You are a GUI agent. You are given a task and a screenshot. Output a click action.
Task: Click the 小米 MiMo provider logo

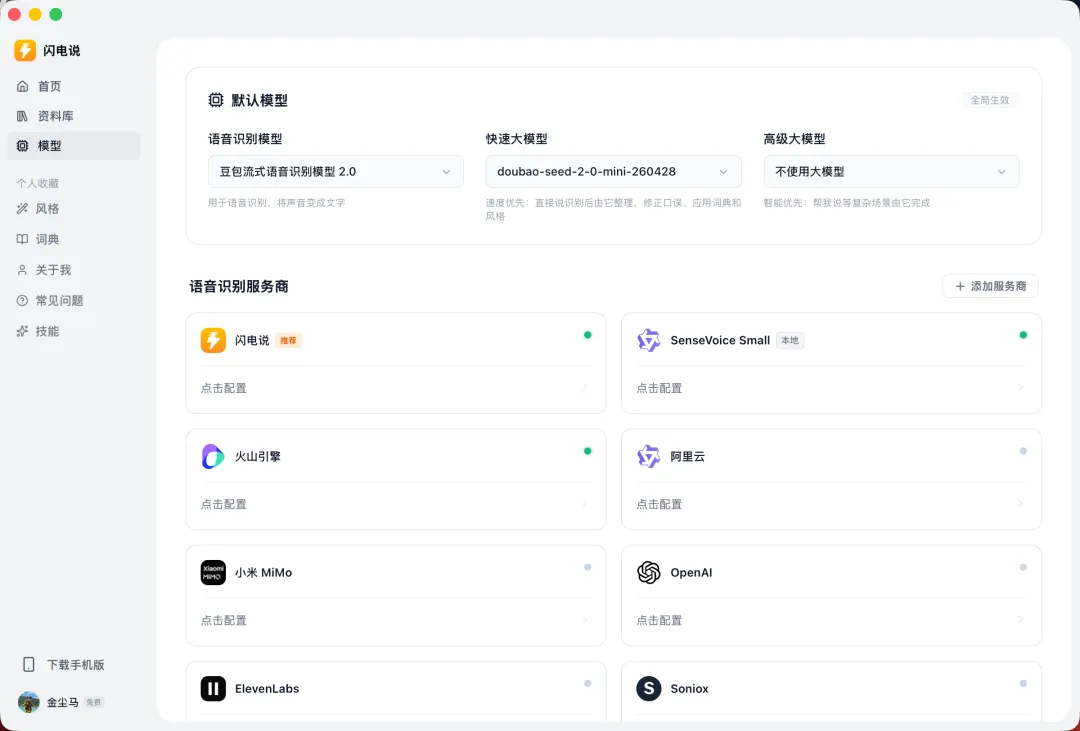tap(213, 573)
